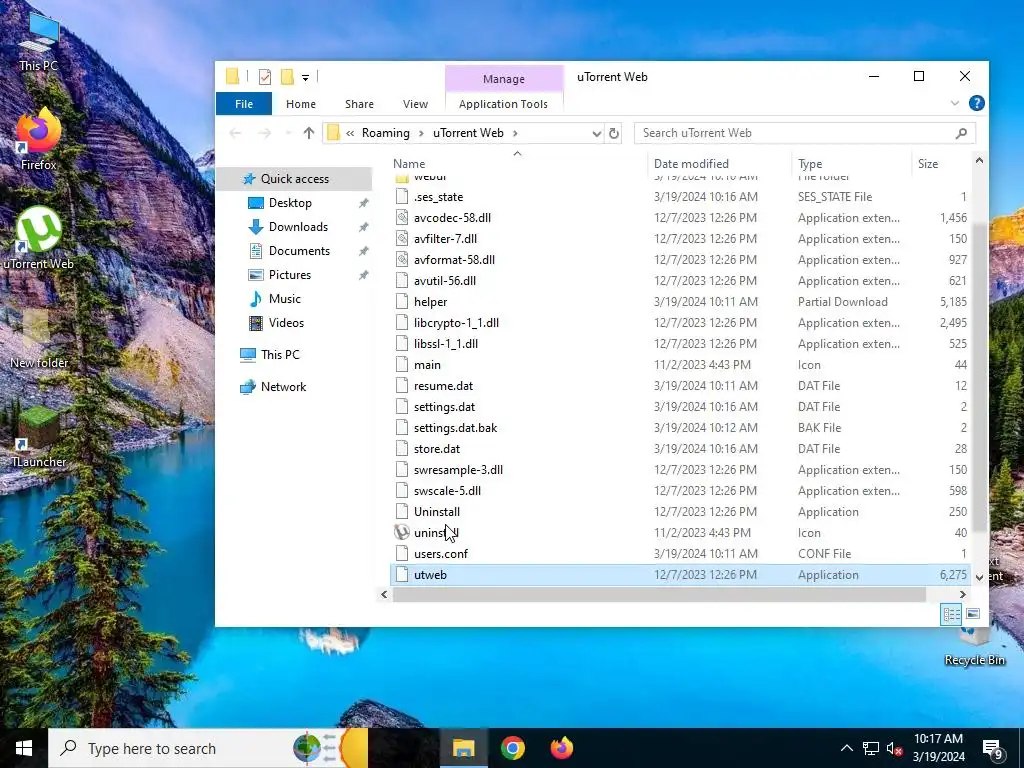Switch to details view layout icon
This screenshot has width=1024, height=768.
pyautogui.click(x=951, y=614)
